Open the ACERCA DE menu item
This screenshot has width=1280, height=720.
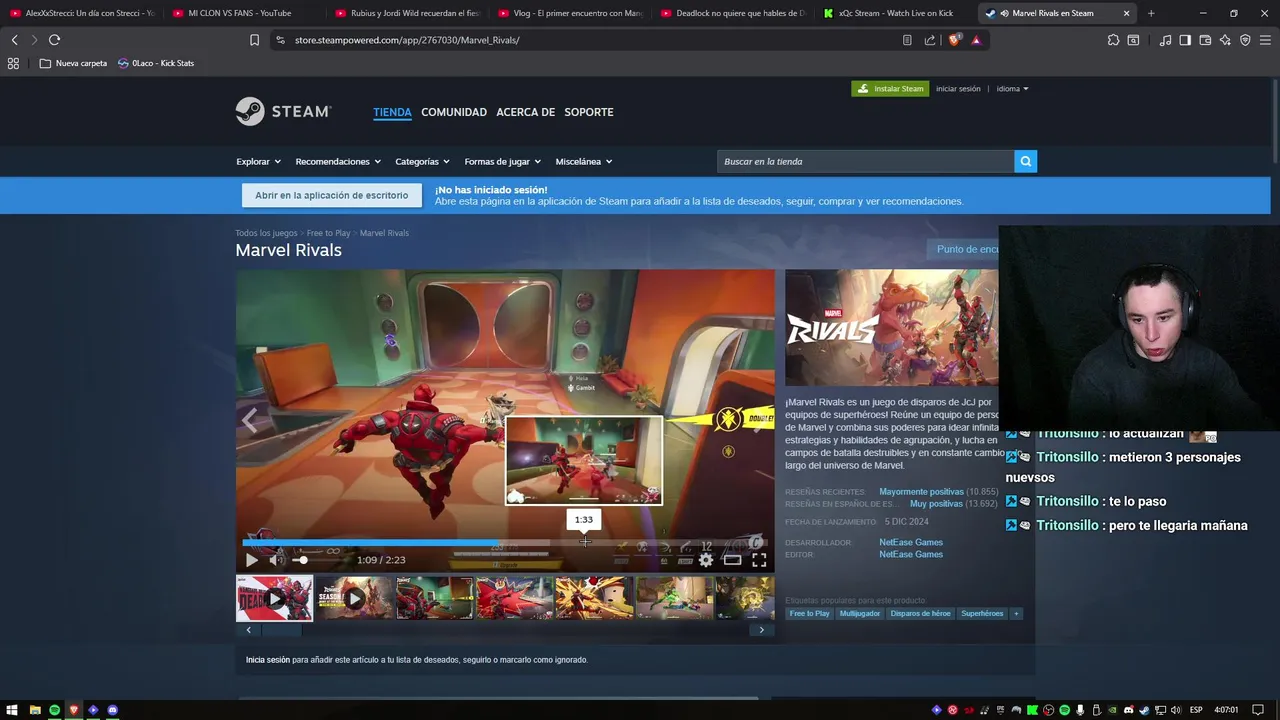tap(525, 112)
